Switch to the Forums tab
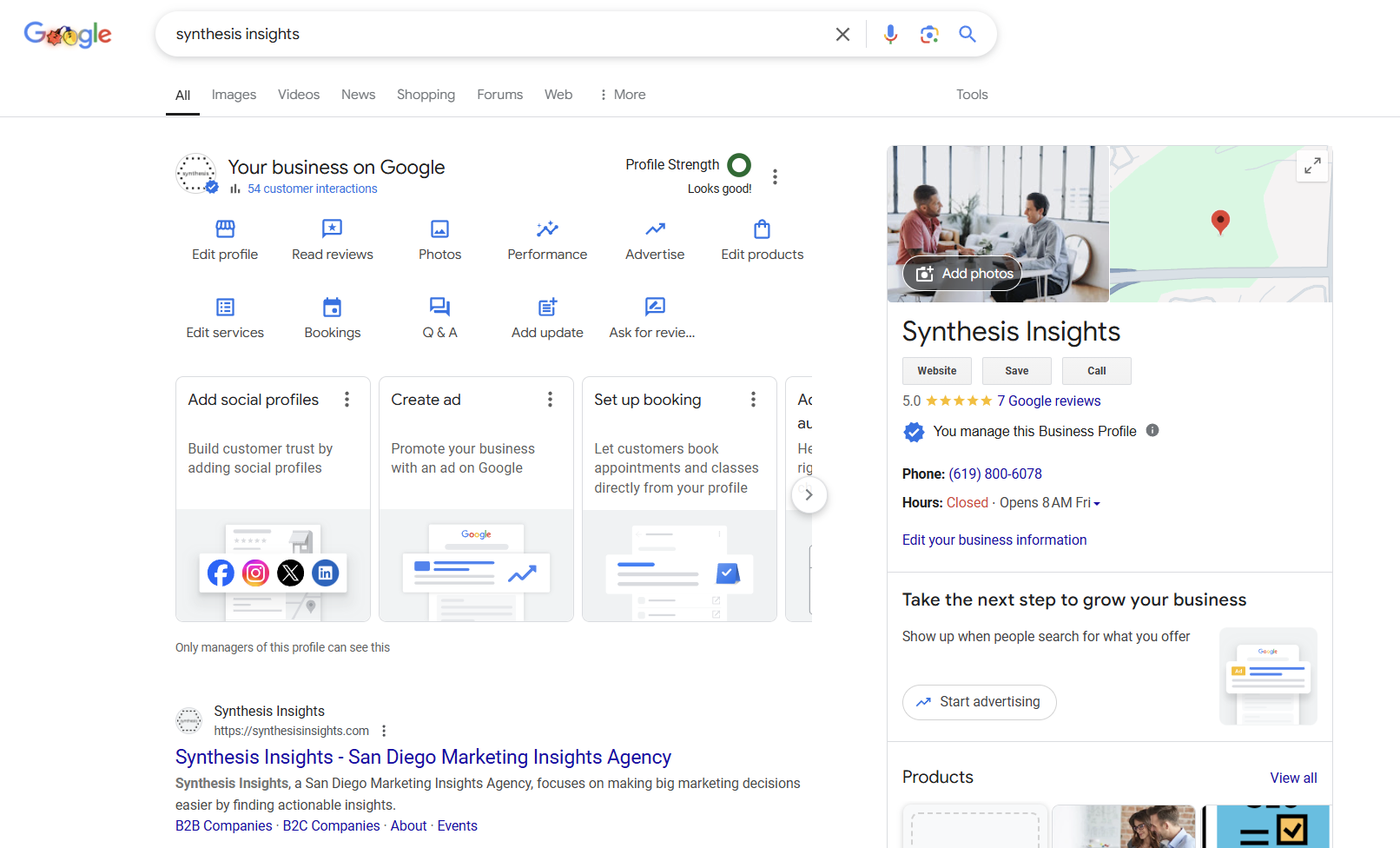Viewport: 1400px width, 848px height. 499,95
